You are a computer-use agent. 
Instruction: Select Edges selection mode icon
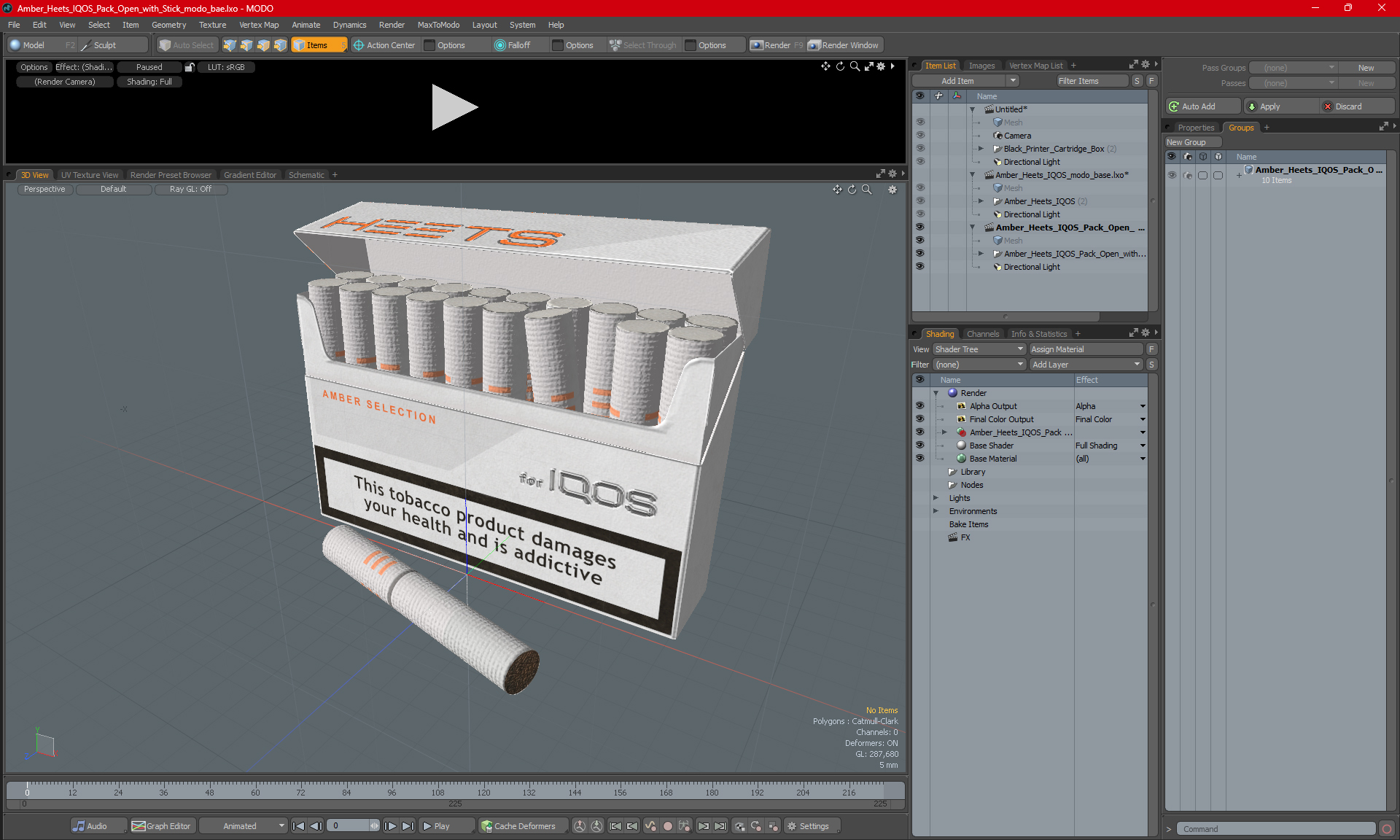pyautogui.click(x=246, y=45)
